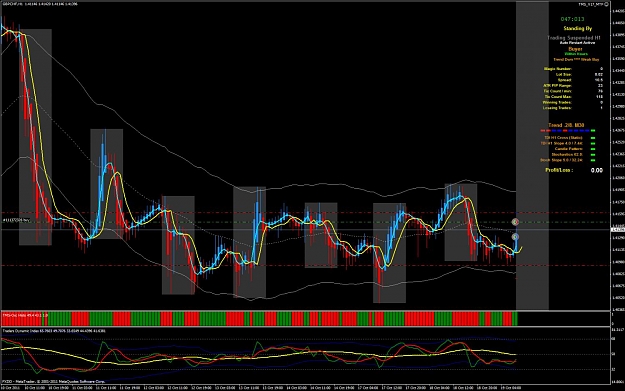
Task: Click the 10 Oct 2011 time axis label
Action: pyautogui.click(x=10, y=387)
